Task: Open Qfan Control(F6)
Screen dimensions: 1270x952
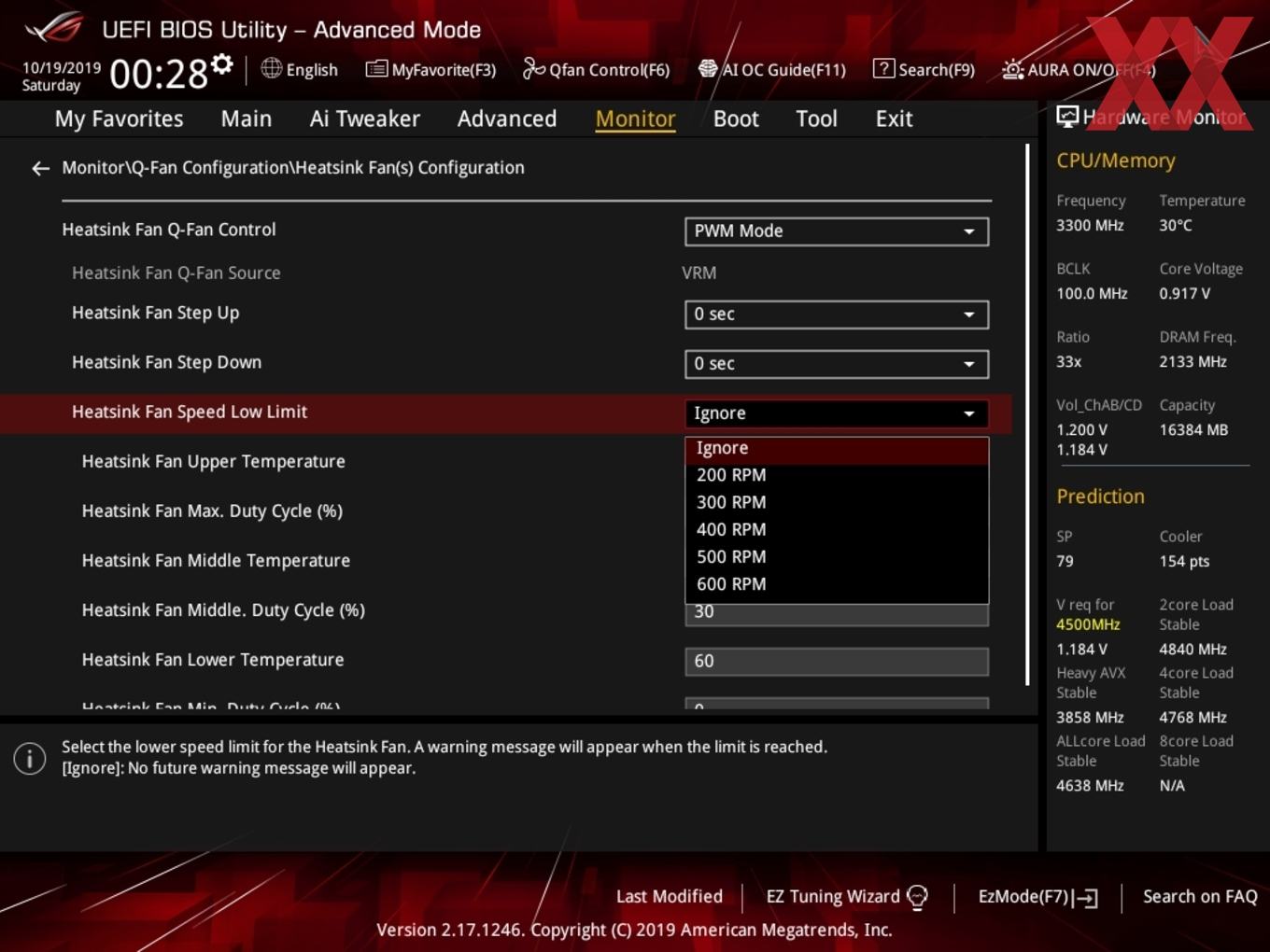Action: point(596,69)
